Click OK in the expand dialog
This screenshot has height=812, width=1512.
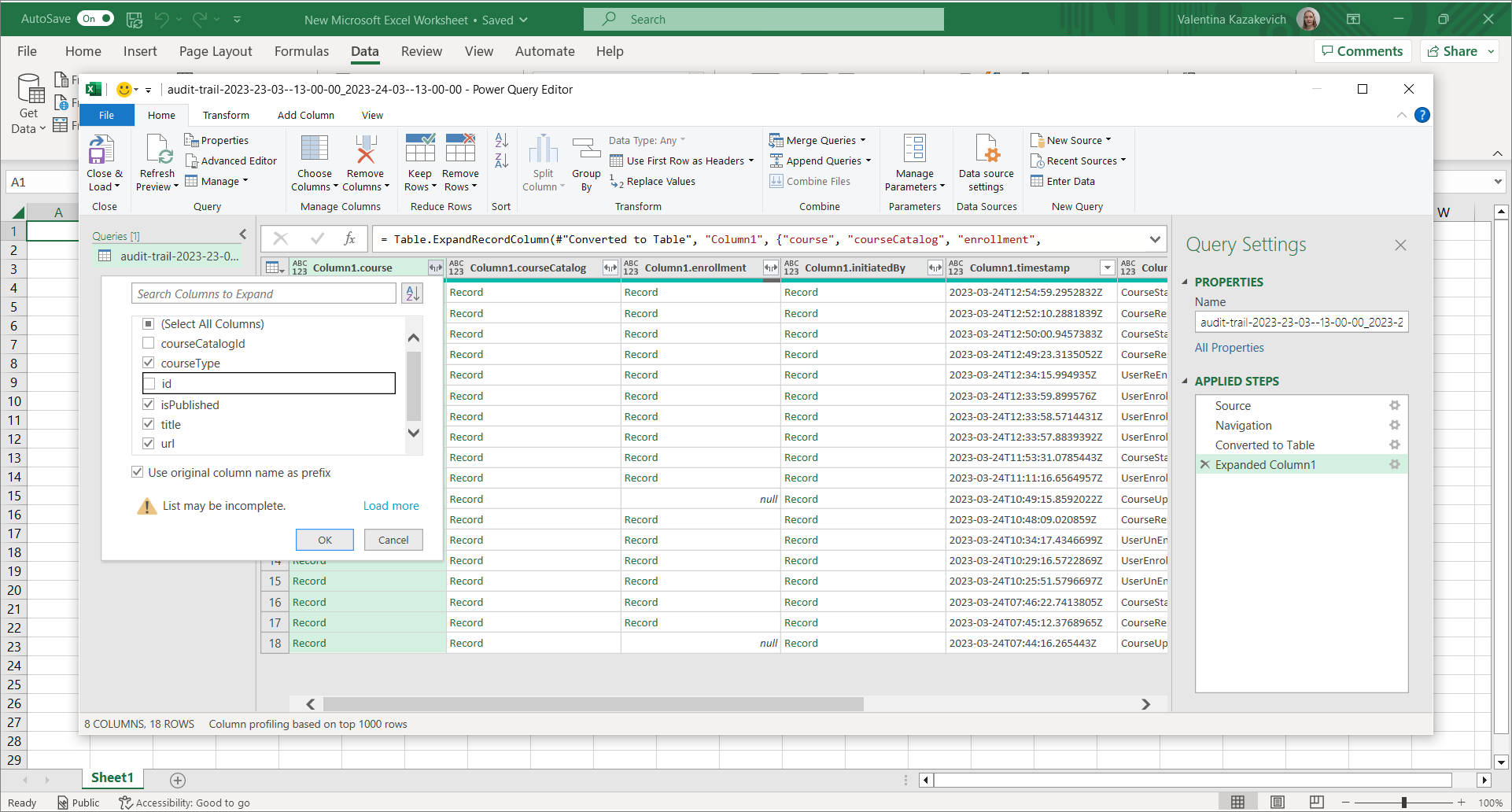[325, 540]
